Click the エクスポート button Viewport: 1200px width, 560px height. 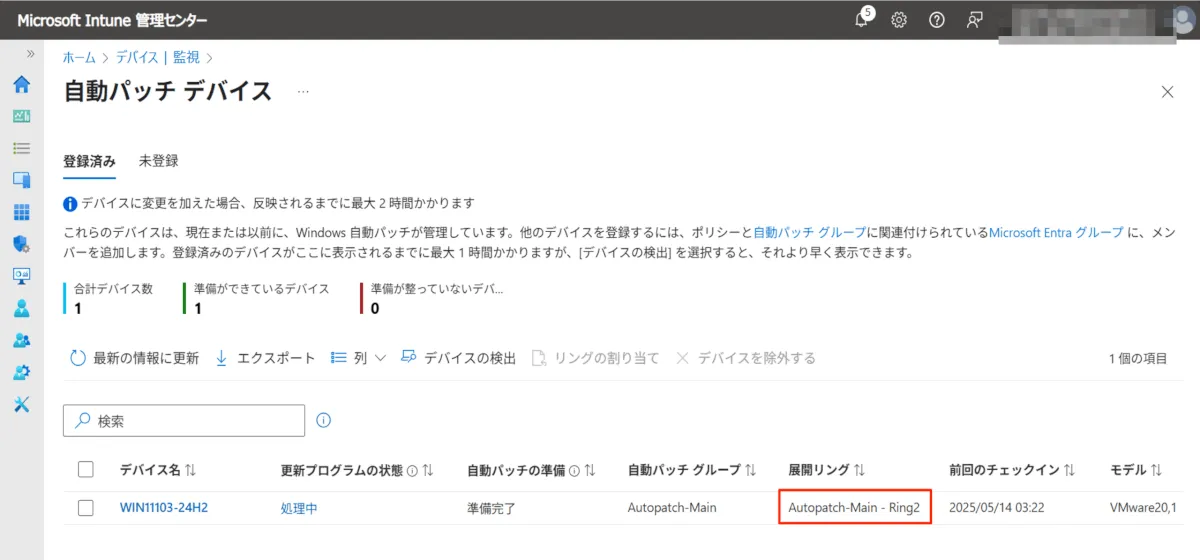pos(265,358)
